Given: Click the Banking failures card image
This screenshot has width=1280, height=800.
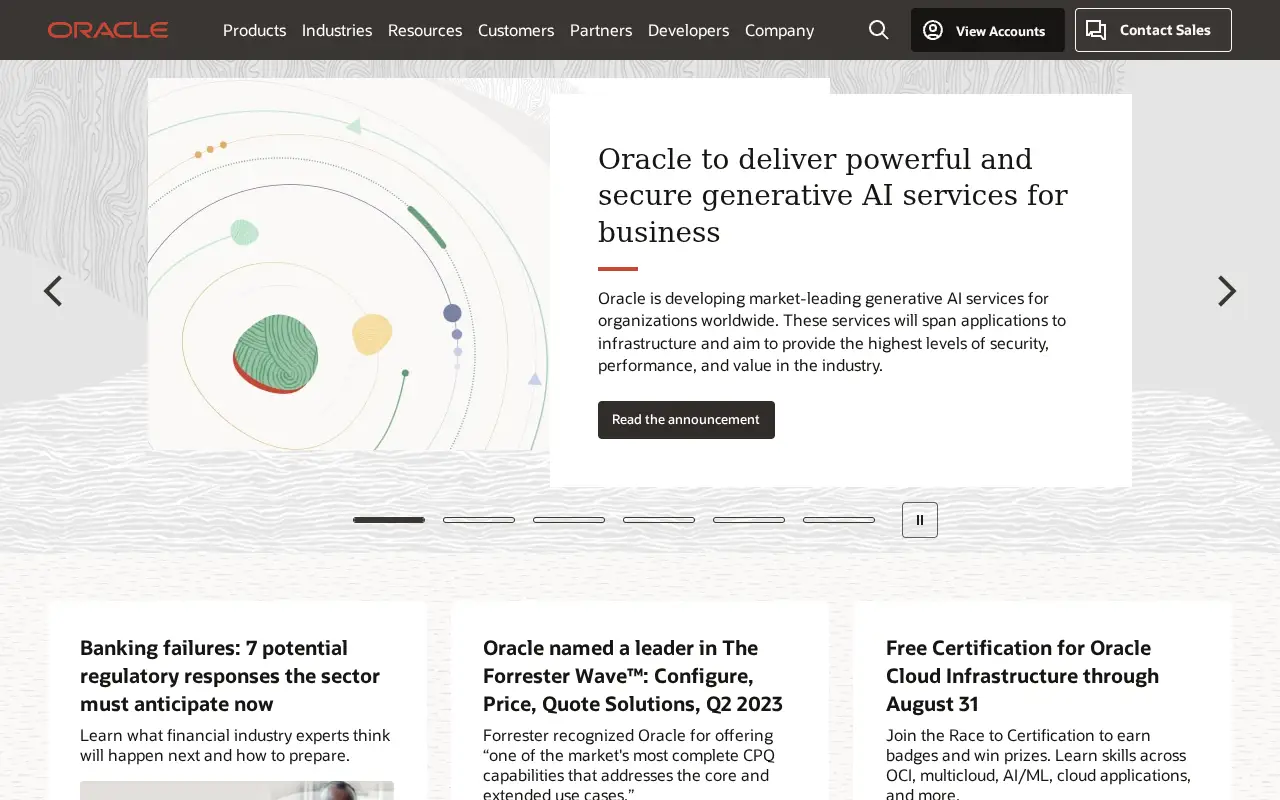Looking at the screenshot, I should point(237,790).
